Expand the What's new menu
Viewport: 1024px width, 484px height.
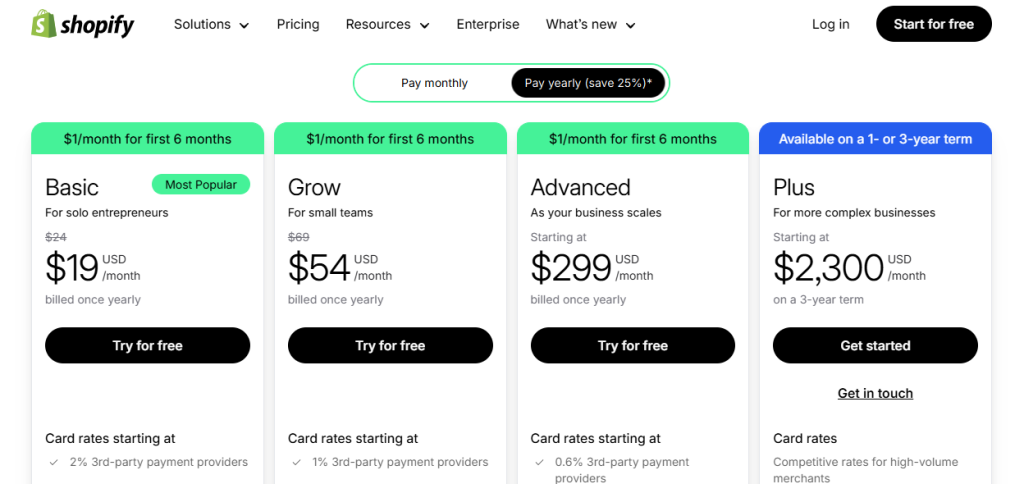click(x=590, y=24)
